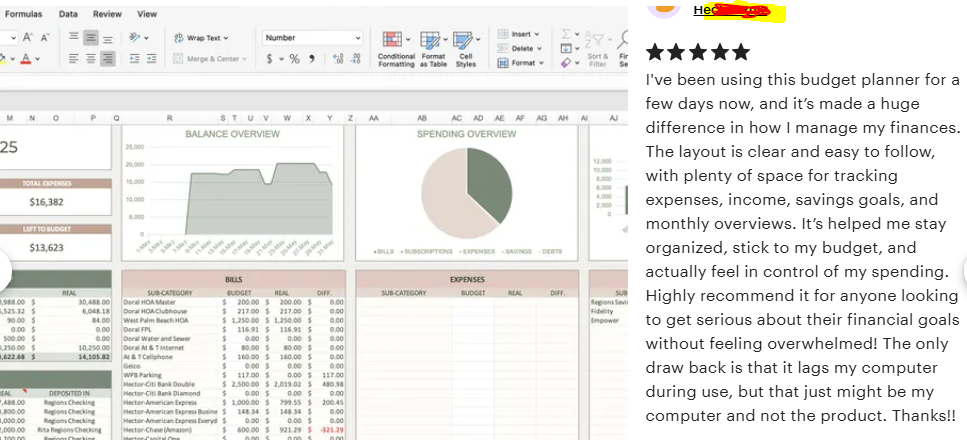Click the Delete cells button
The height and width of the screenshot is (440, 967).
(521, 48)
